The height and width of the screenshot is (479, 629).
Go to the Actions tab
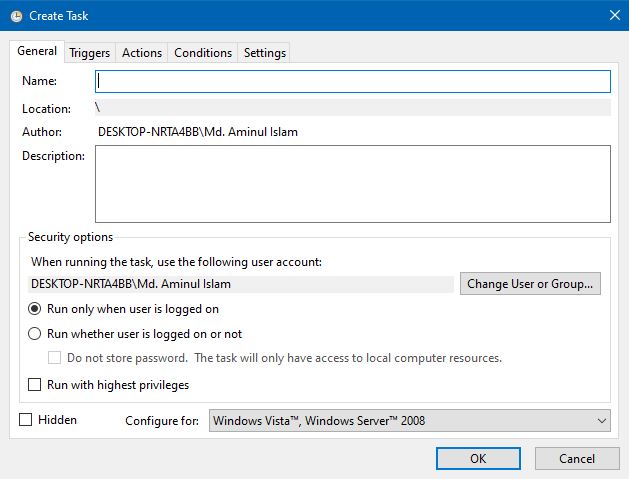(x=141, y=53)
